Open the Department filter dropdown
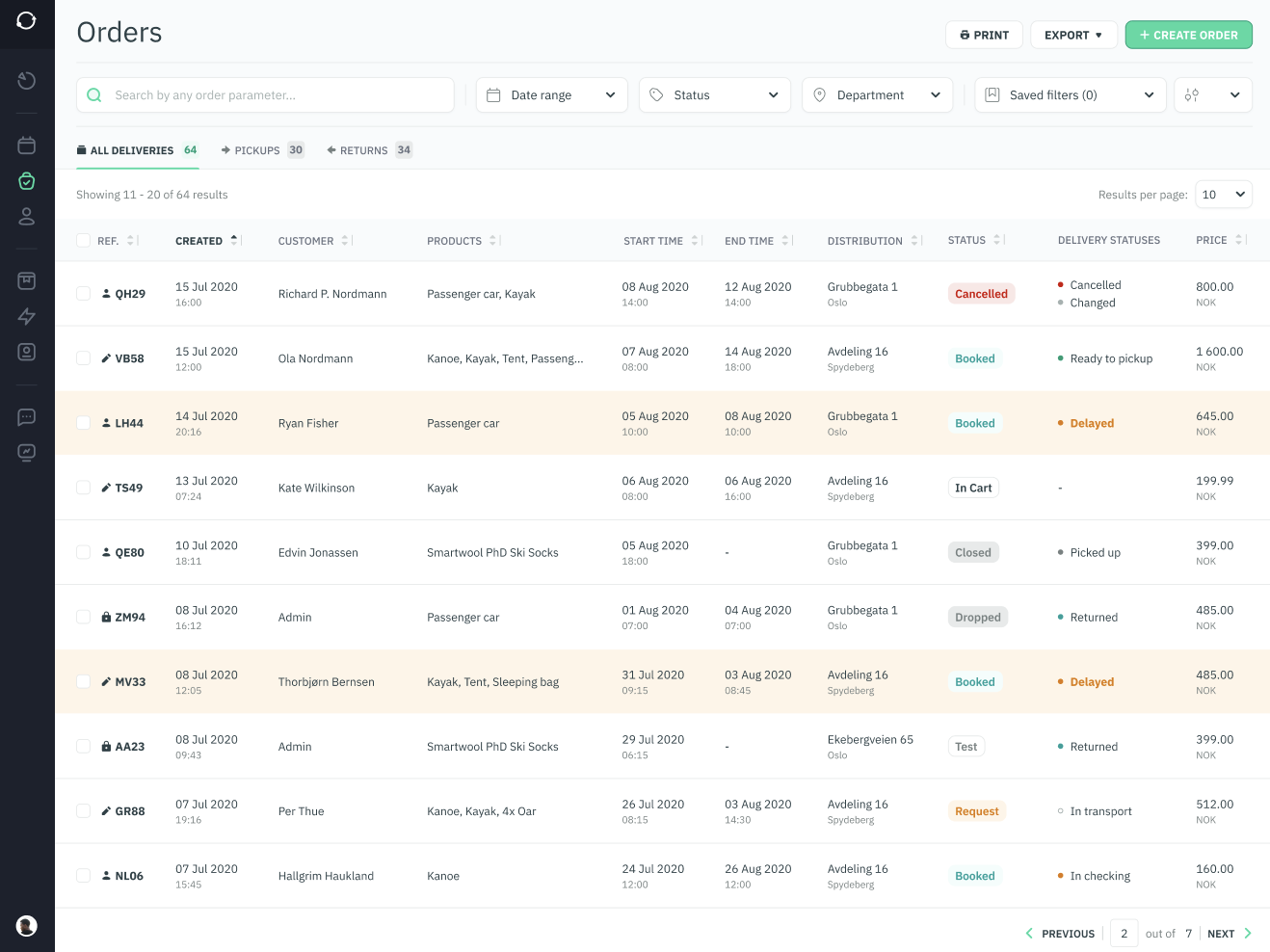This screenshot has width=1270, height=952. coord(877,95)
